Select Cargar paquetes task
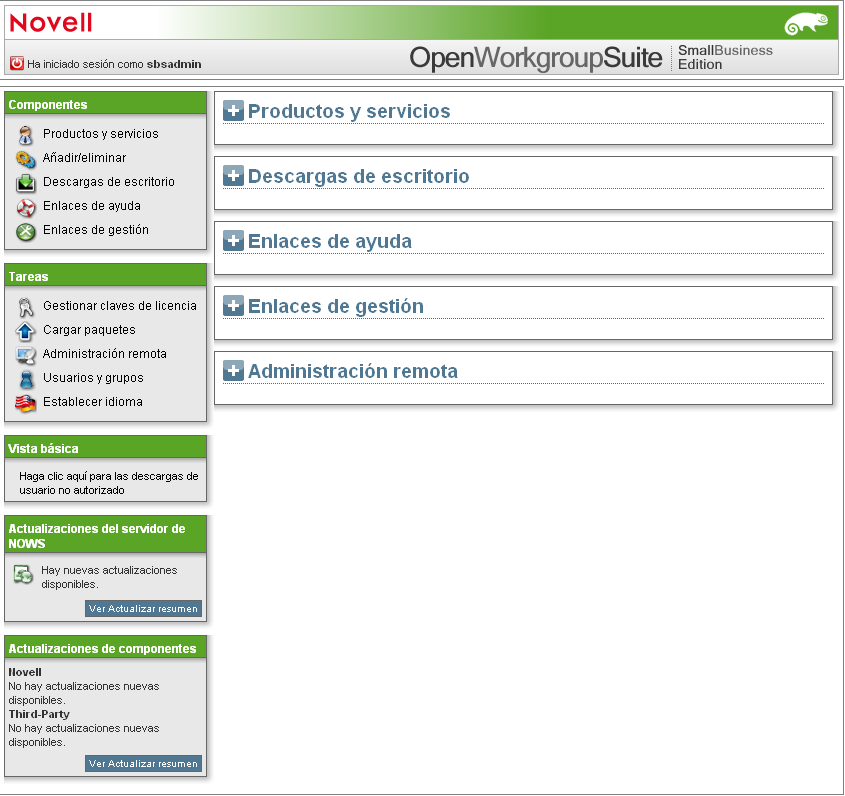Viewport: 845px width, 796px height. [x=89, y=330]
